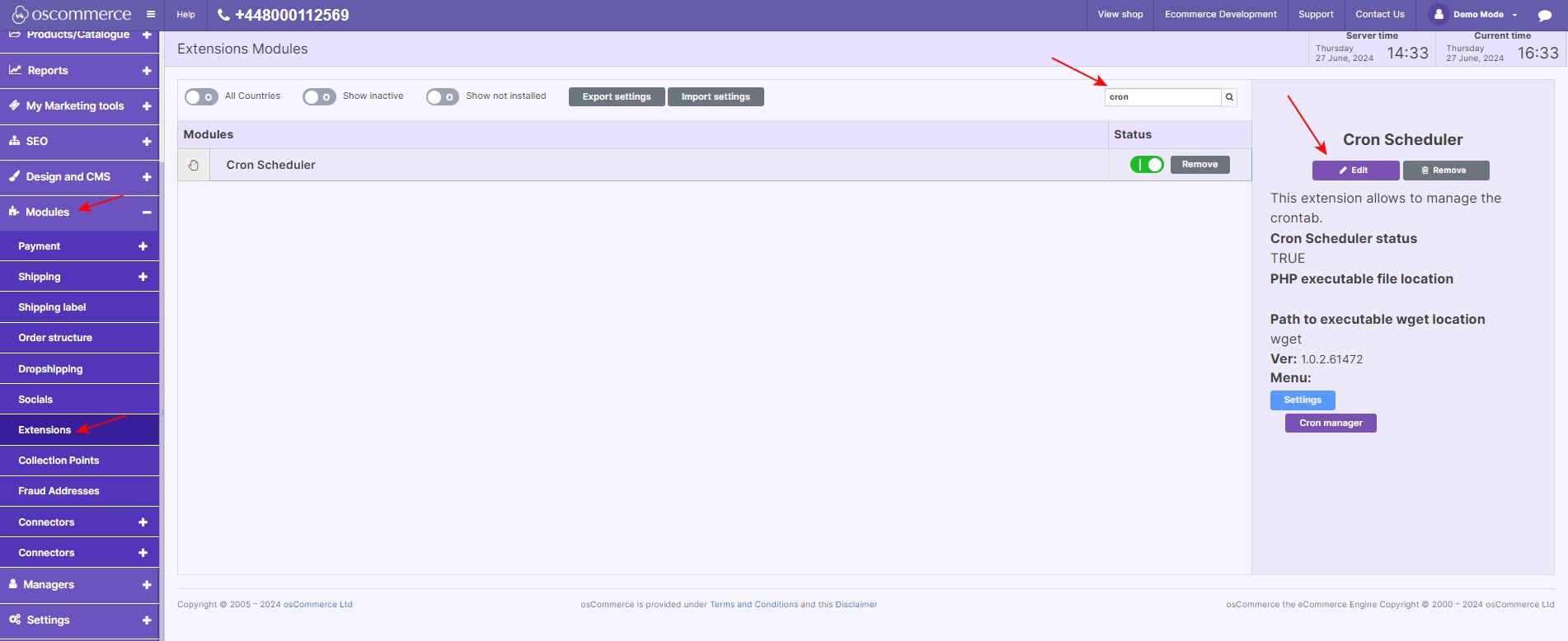Viewport: 1568px width, 641px height.
Task: Click the search magnifier icon next to cron field
Action: (1229, 97)
